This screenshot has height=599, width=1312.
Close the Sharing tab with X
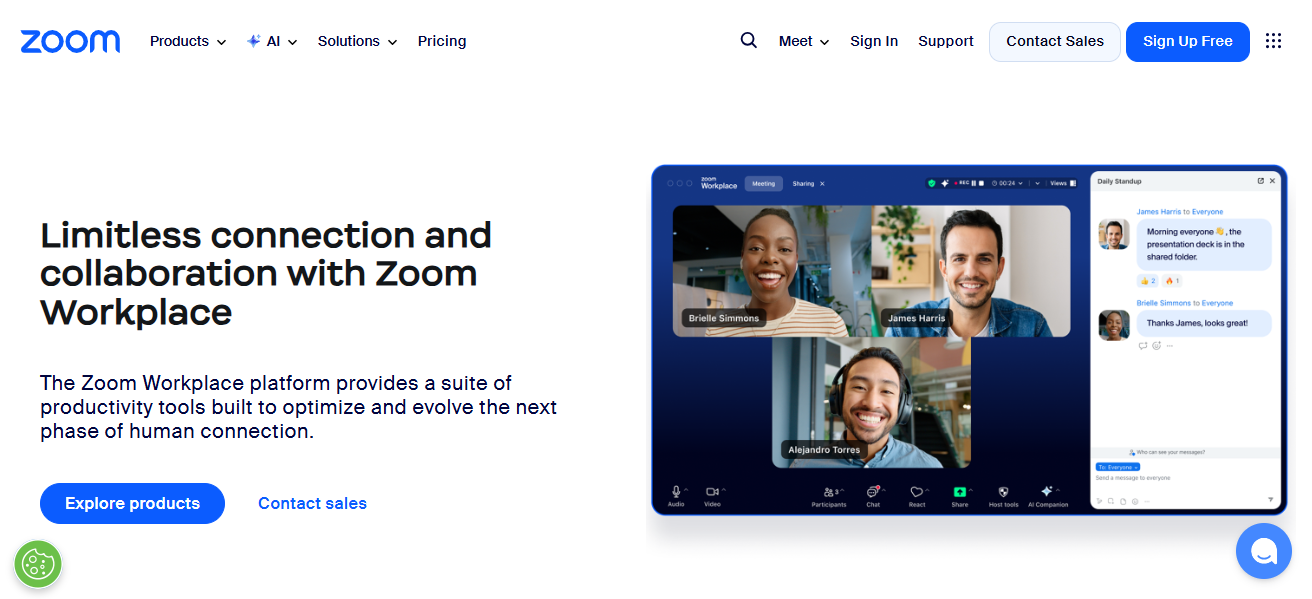822,184
